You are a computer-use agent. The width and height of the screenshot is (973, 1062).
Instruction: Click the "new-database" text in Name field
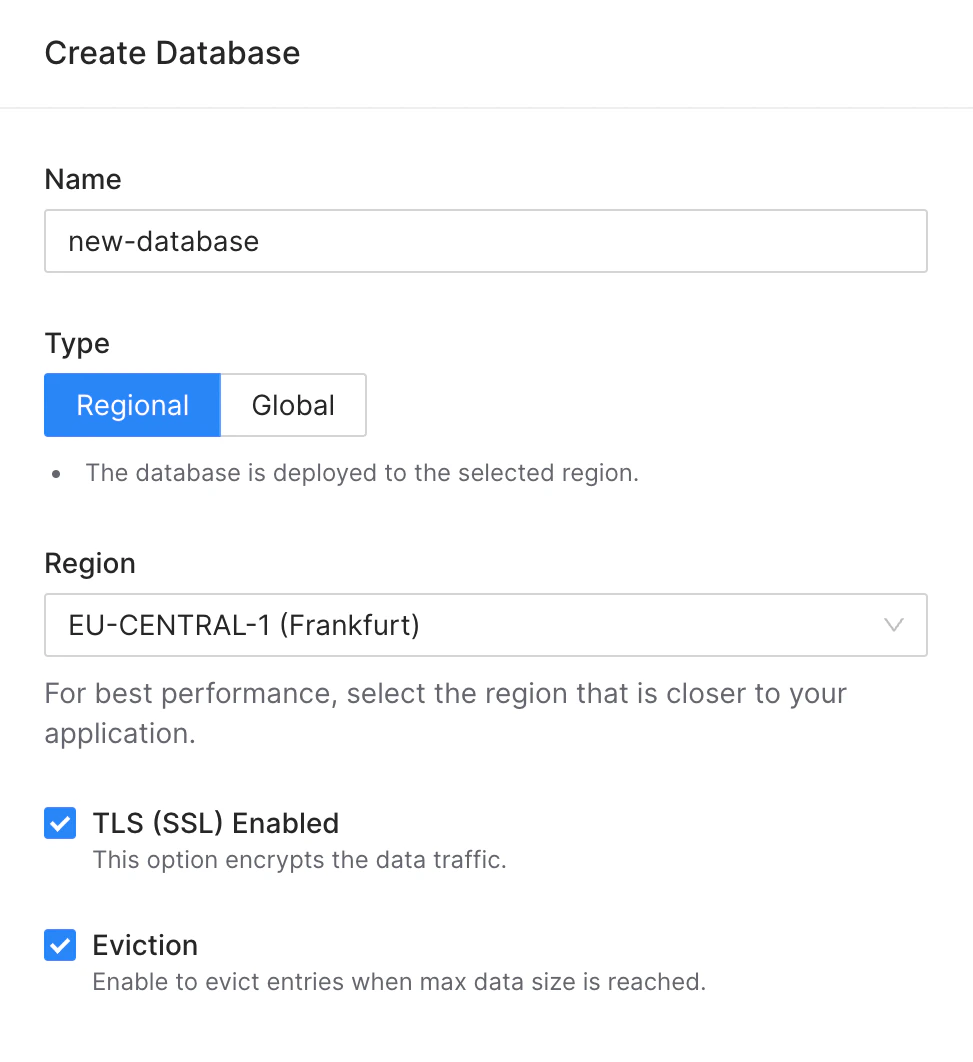tap(164, 241)
